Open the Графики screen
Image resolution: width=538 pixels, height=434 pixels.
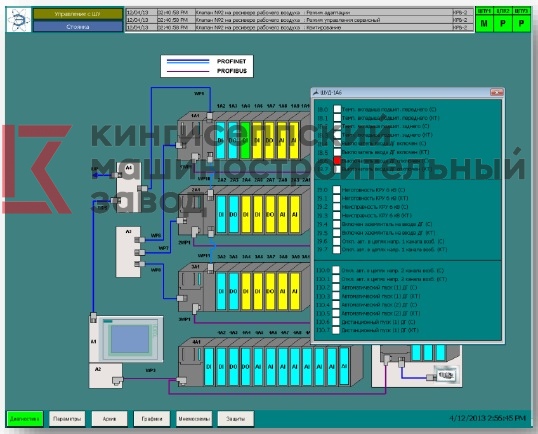point(152,419)
